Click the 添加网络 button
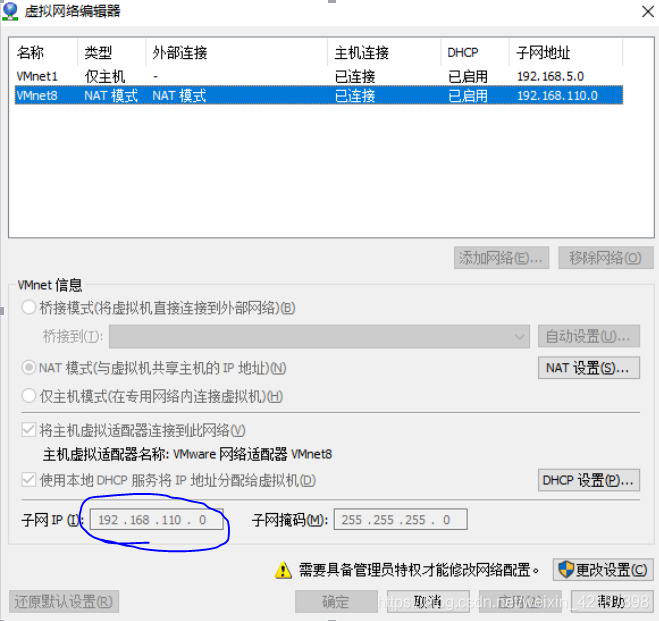Screen dimensions: 659x621 pyautogui.click(x=501, y=258)
